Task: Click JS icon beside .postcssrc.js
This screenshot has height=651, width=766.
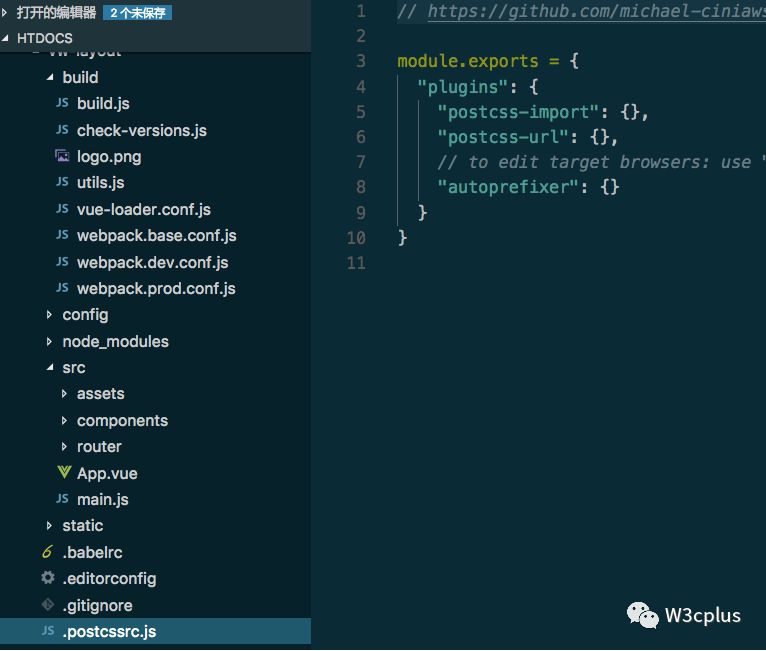Action: coord(48,631)
